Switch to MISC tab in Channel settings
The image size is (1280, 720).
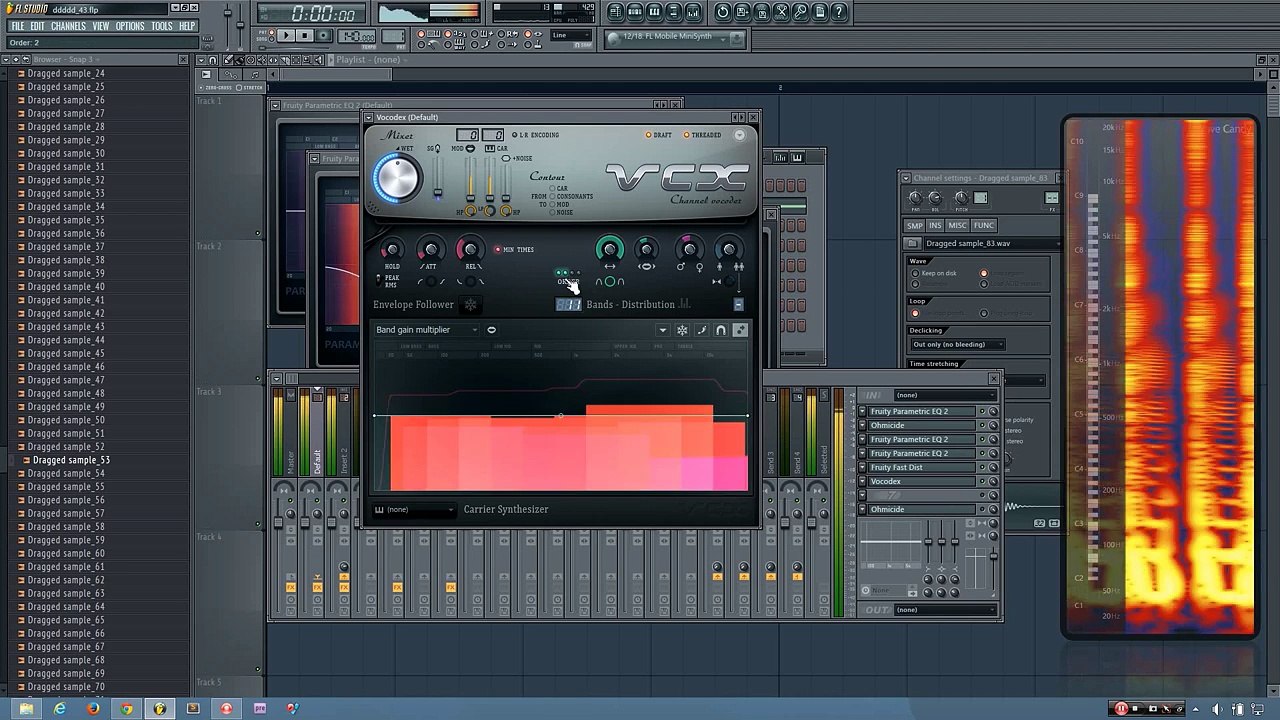[958, 226]
